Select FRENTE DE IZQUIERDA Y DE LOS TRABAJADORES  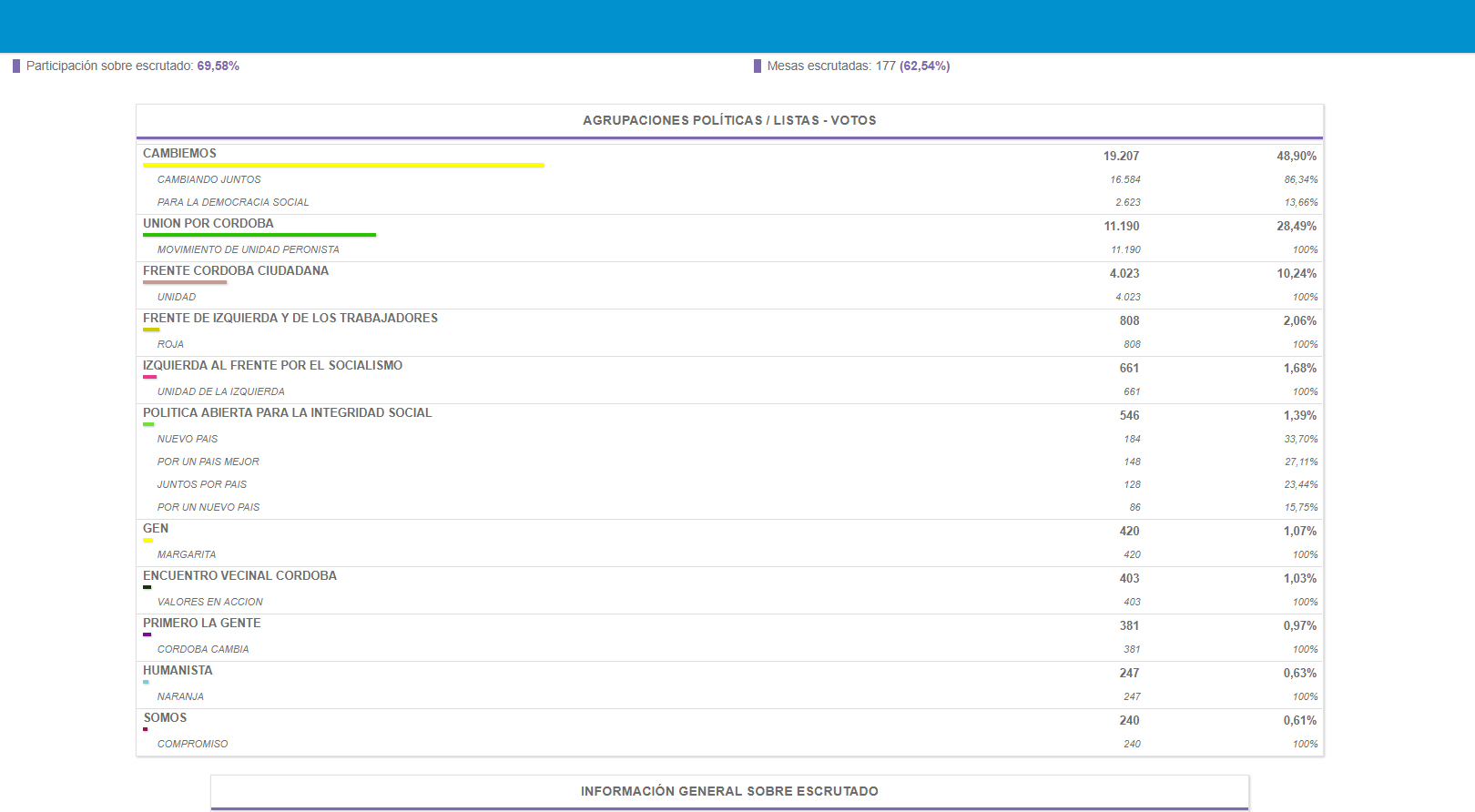[x=290, y=318]
